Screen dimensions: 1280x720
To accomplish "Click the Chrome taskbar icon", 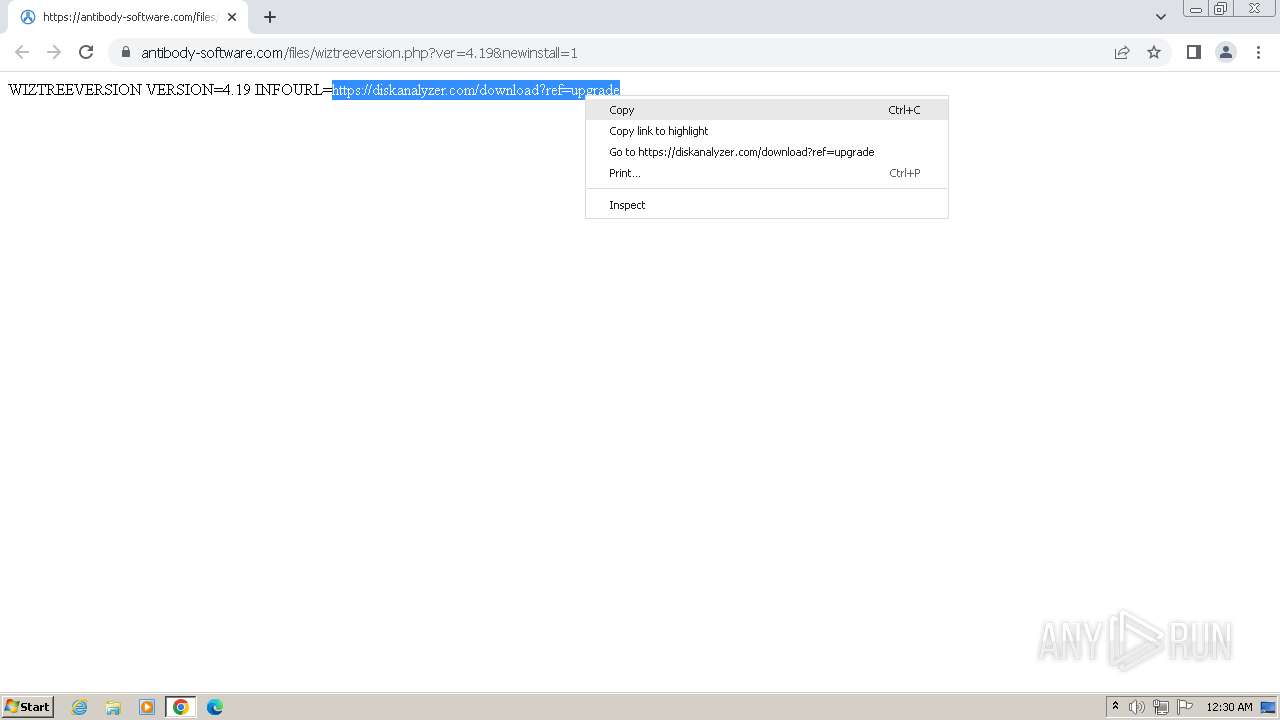I will pyautogui.click(x=180, y=707).
